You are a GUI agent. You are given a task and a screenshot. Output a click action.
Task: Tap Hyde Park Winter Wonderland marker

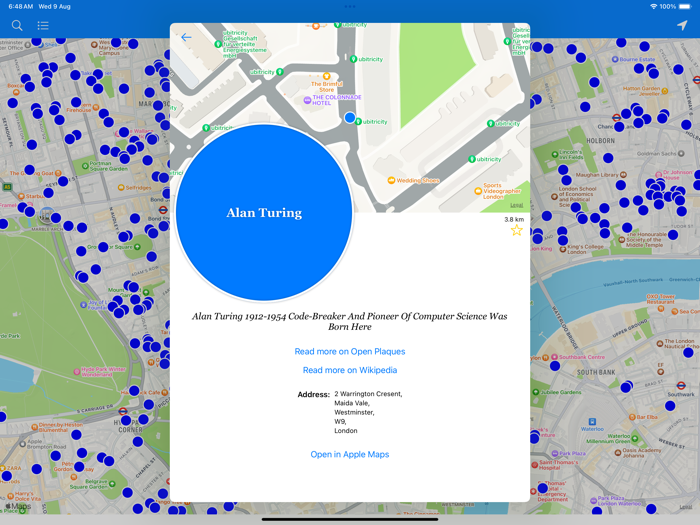pyautogui.click(x=77, y=371)
